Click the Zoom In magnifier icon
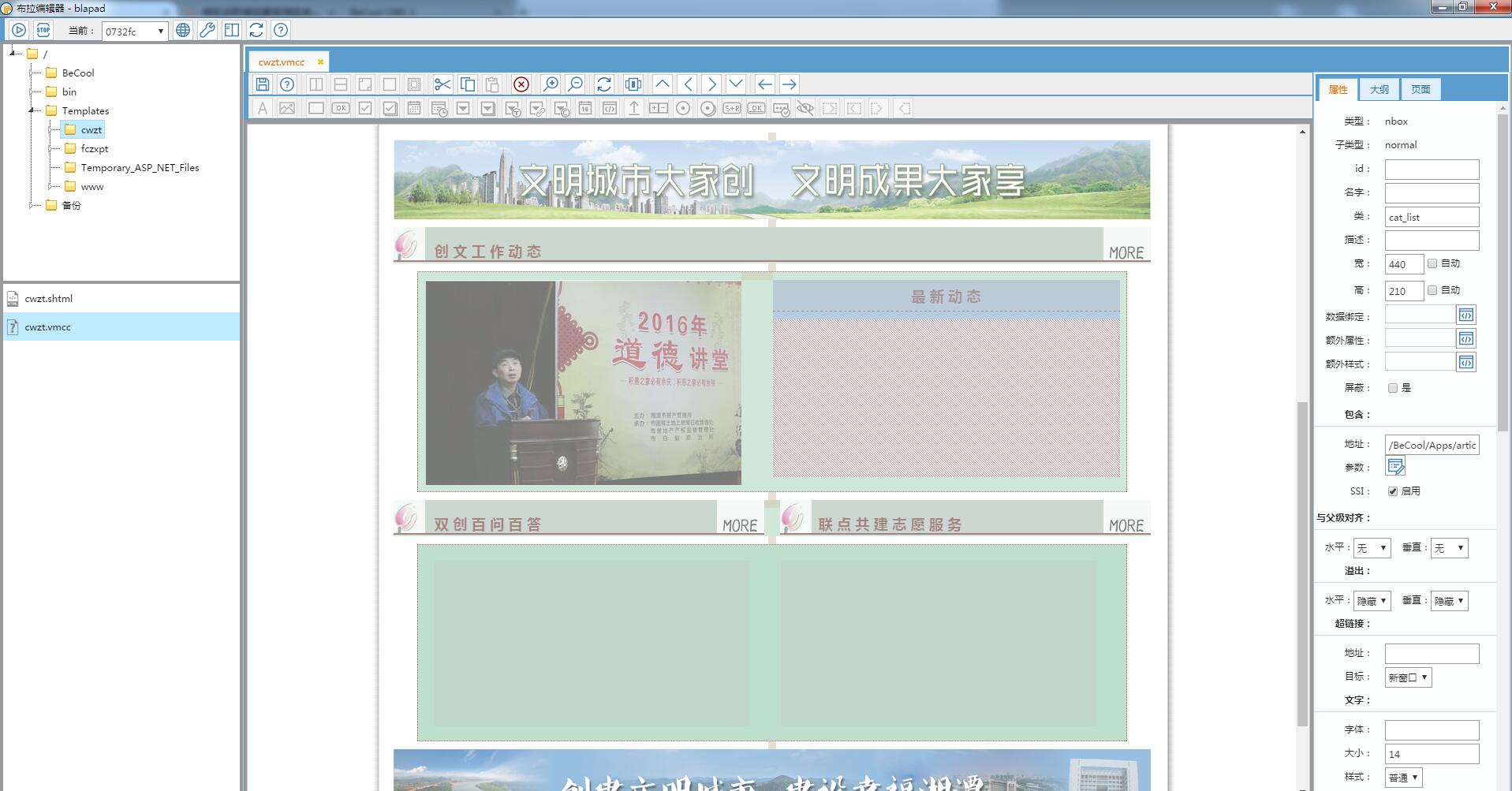 click(551, 84)
